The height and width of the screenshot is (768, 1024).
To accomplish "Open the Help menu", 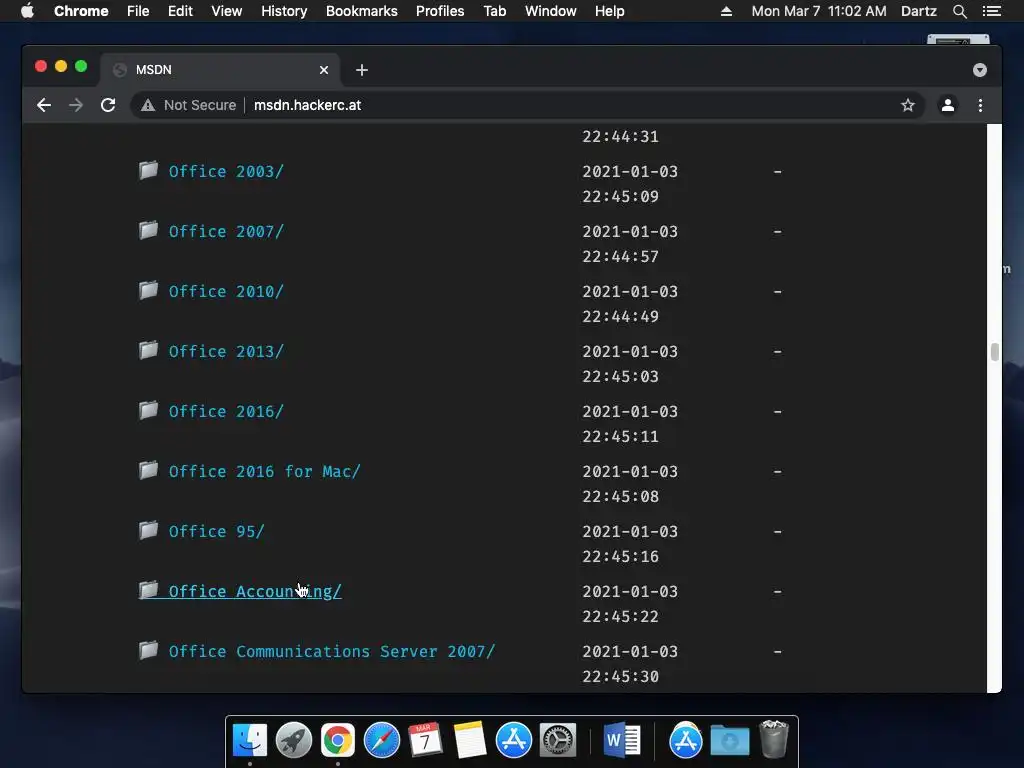I will (x=609, y=11).
